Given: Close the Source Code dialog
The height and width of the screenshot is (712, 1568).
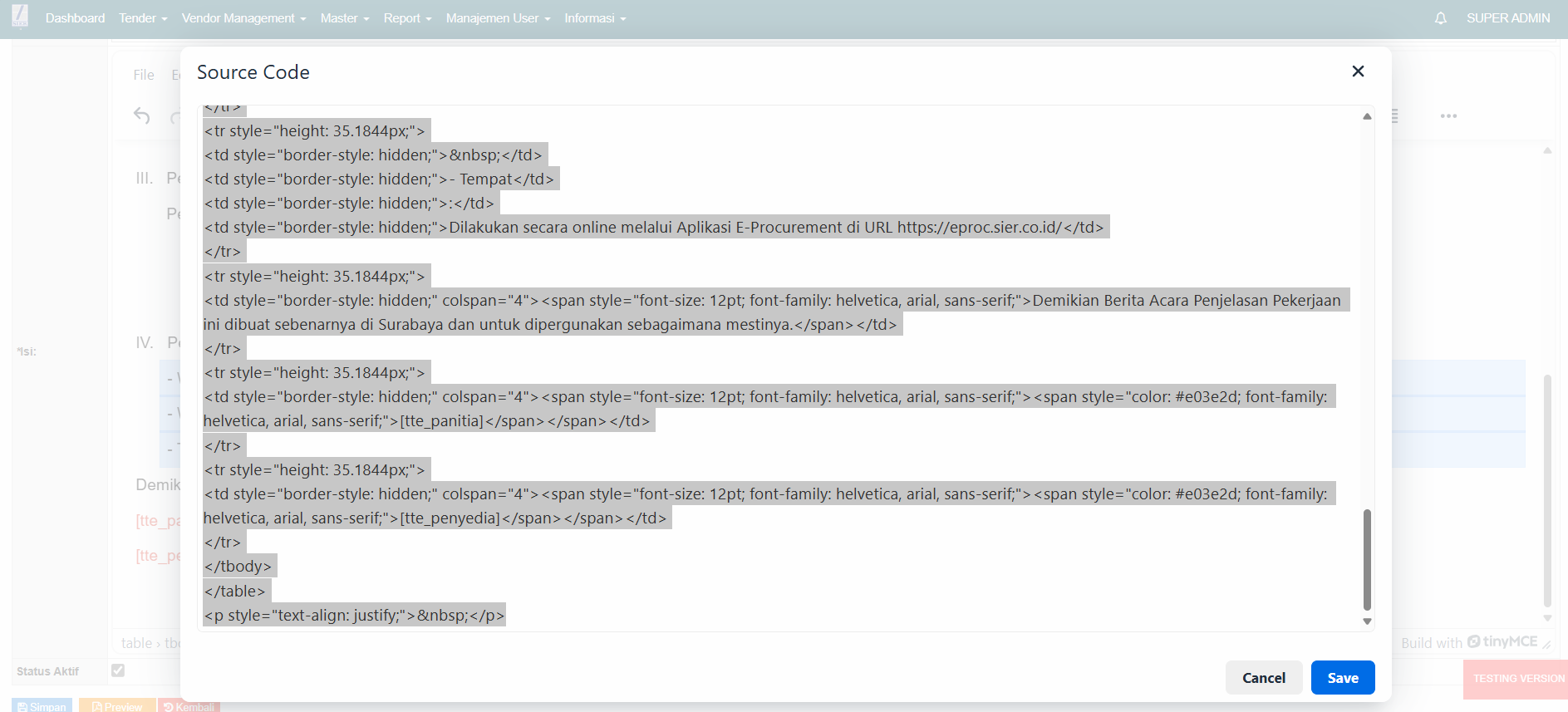Looking at the screenshot, I should coord(1358,71).
